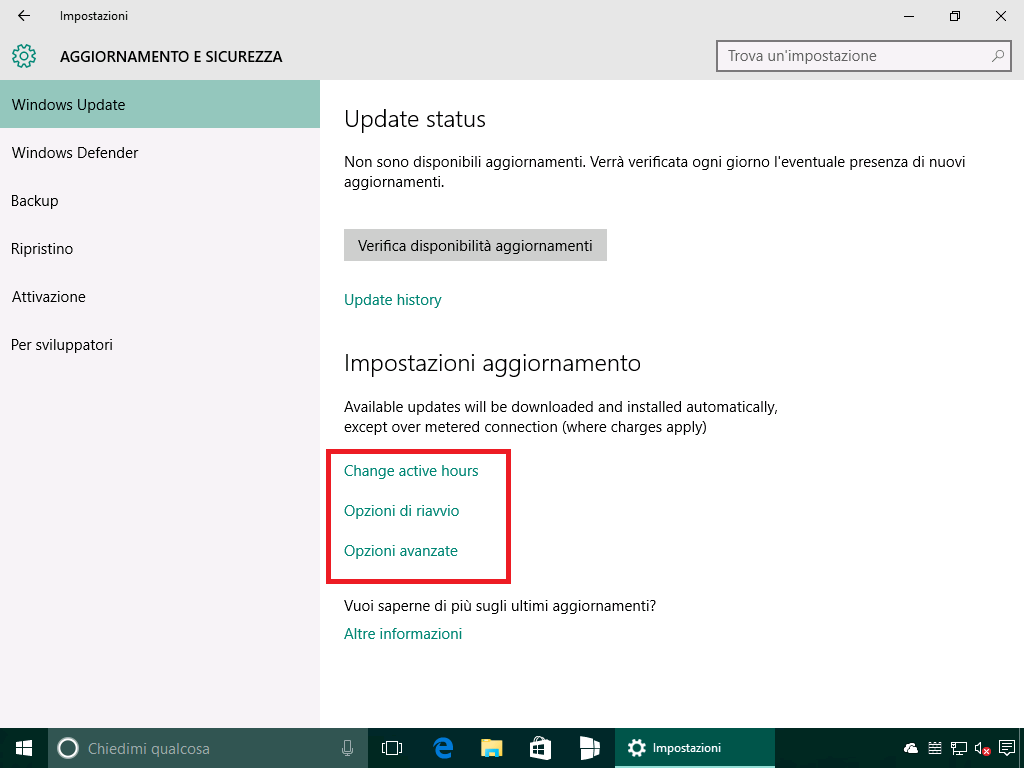Minimize the Impostazioni window
The width and height of the screenshot is (1024, 768).
point(908,16)
